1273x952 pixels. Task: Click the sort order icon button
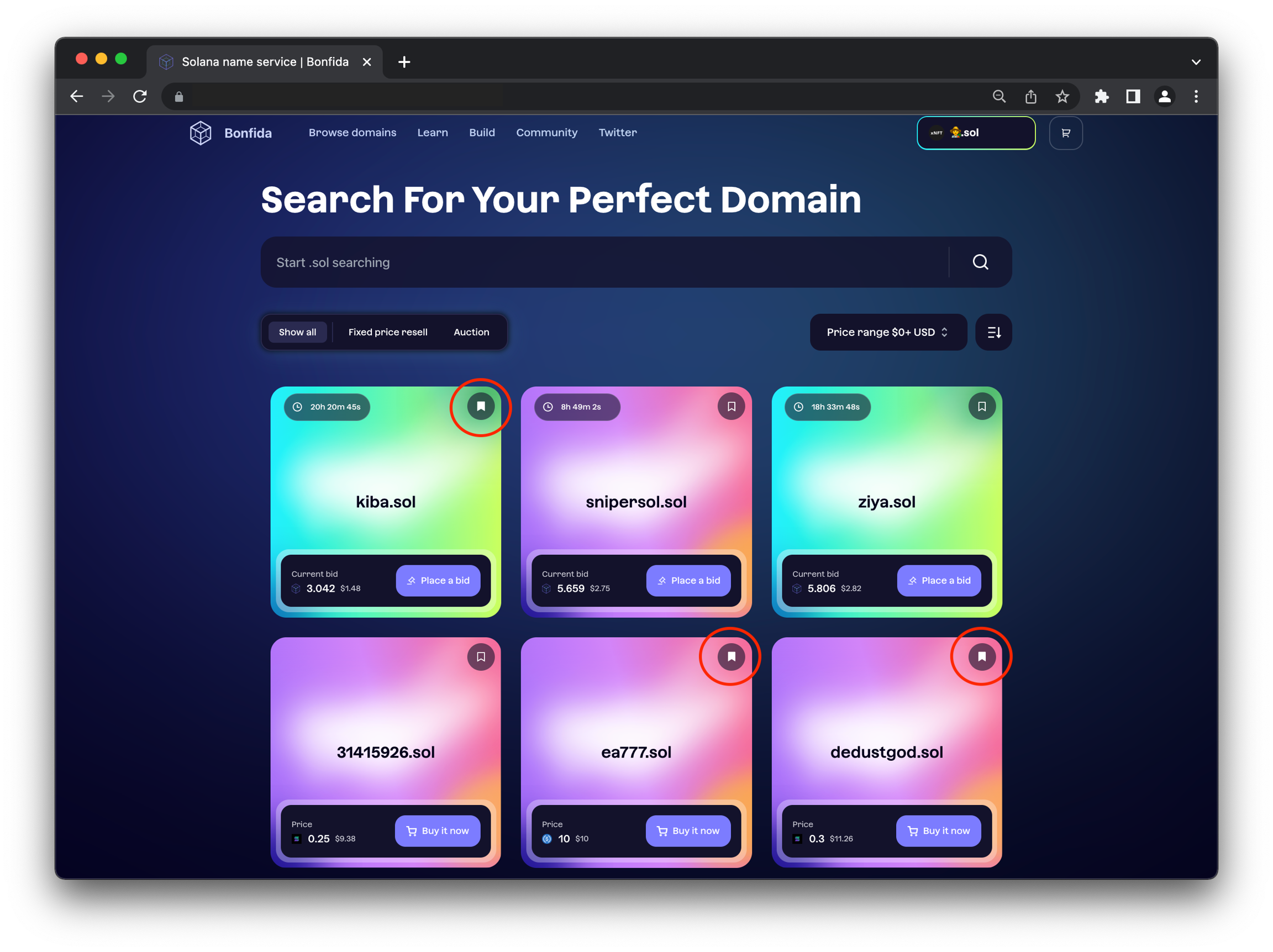coord(993,332)
